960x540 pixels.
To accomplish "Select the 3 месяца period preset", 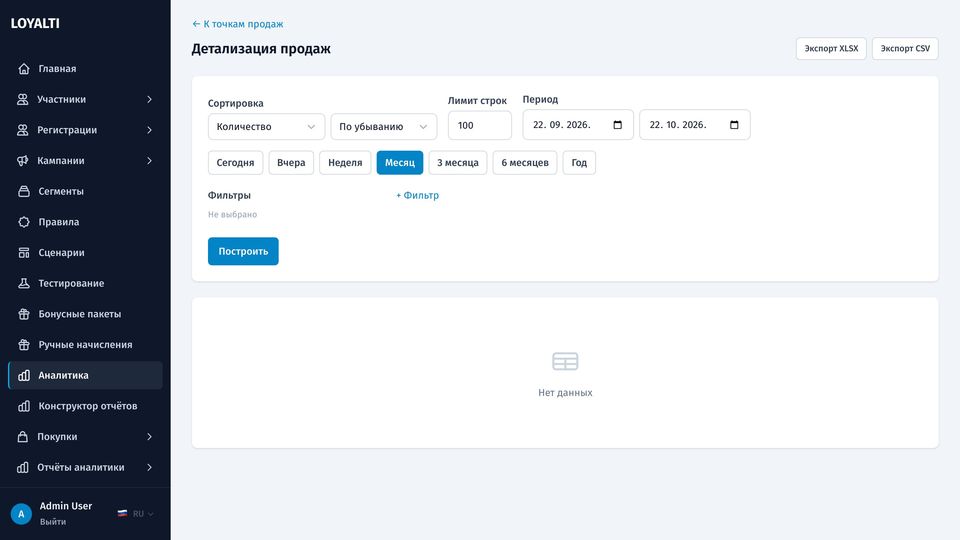I will [458, 163].
